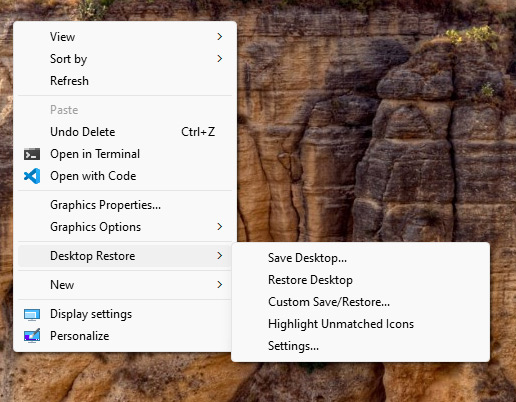Expand the Graphics Options submenu arrow
This screenshot has height=402, width=516.
(219, 227)
